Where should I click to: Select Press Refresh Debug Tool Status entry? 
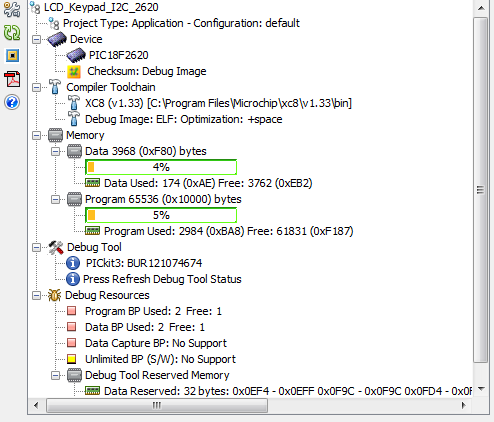pyautogui.click(x=162, y=279)
